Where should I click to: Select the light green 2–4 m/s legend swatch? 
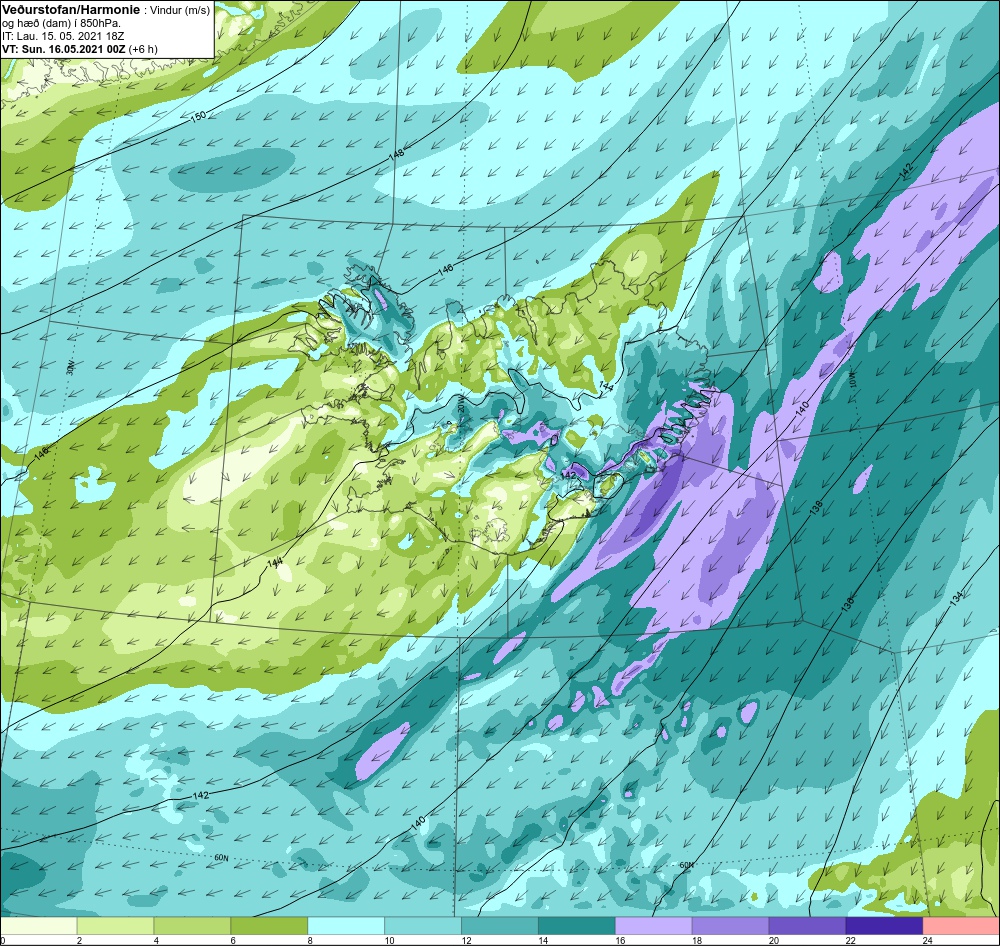coord(115,926)
